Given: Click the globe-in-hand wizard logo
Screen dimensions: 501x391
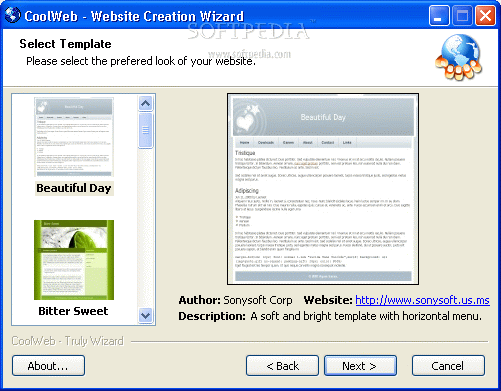Looking at the screenshot, I should pos(459,57).
